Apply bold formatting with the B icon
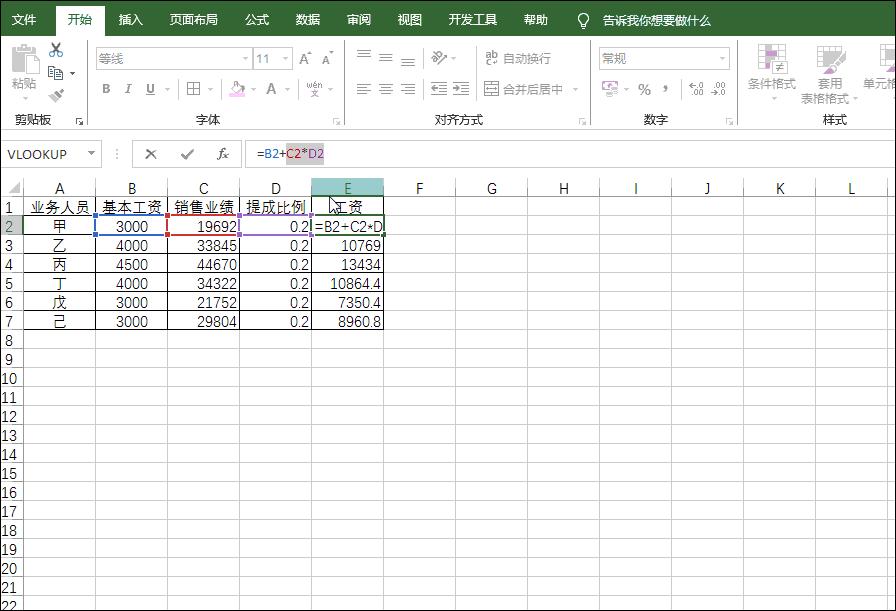896x611 pixels. [x=107, y=88]
